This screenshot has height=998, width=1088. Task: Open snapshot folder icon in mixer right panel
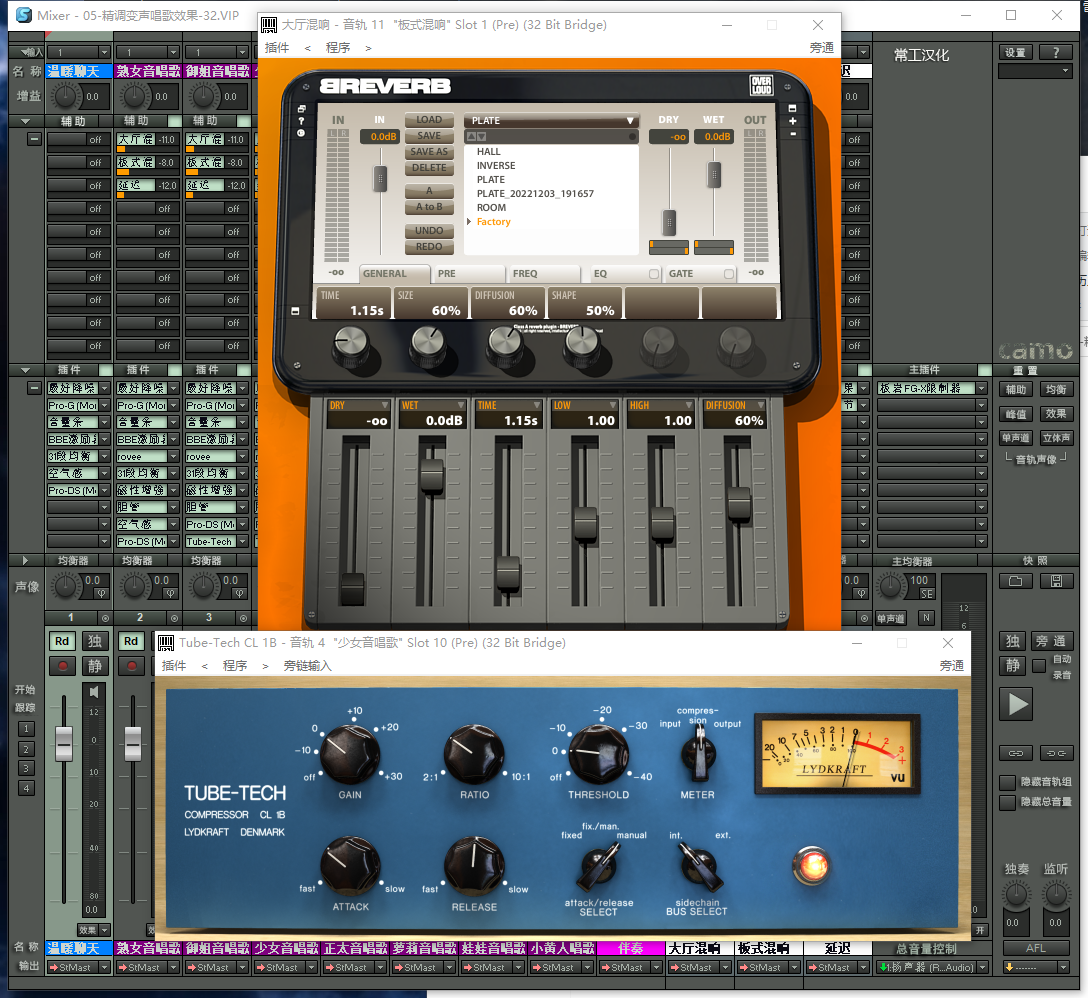tap(1016, 582)
